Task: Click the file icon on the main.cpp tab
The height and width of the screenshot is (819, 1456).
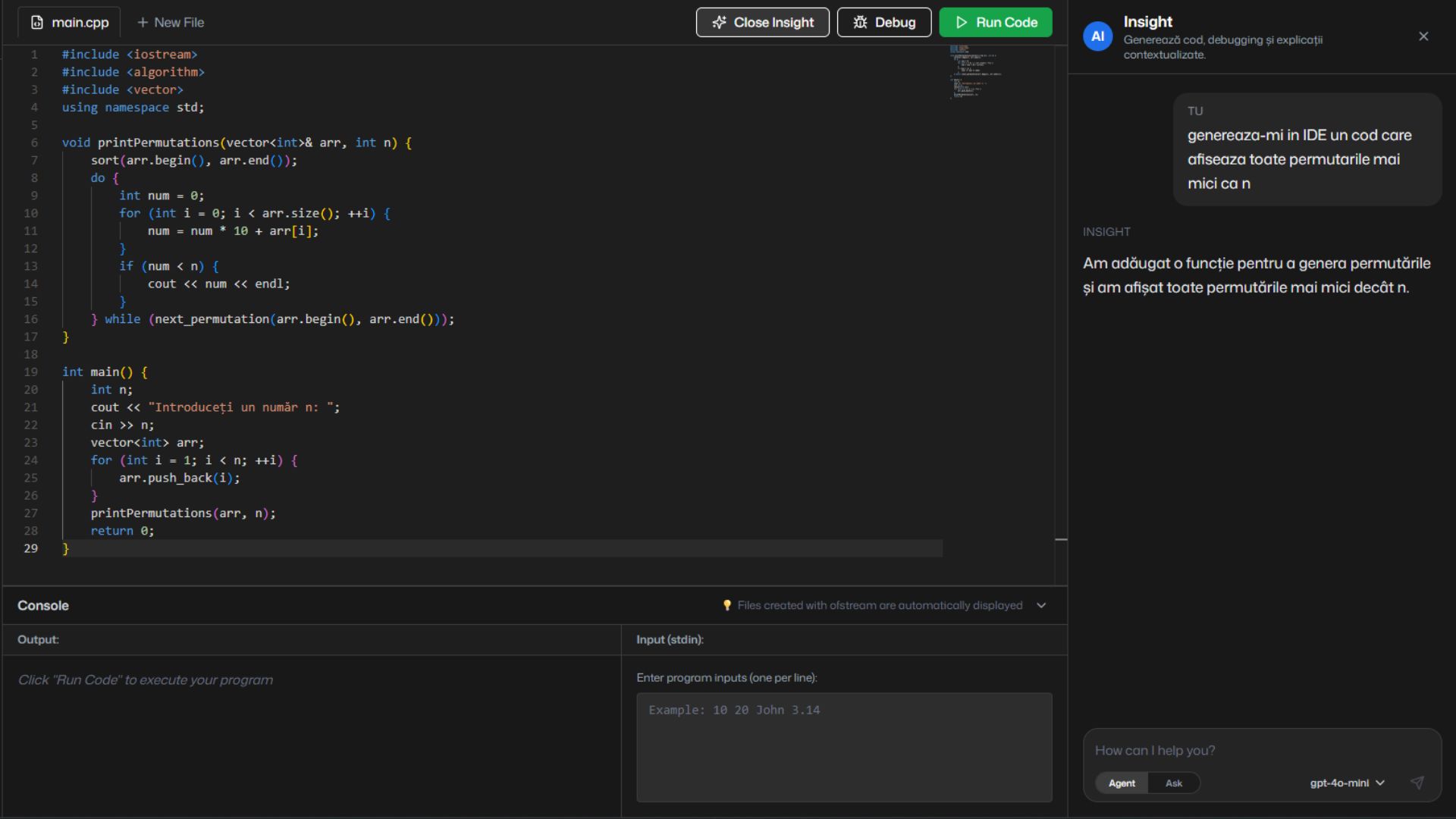Action: [x=37, y=22]
